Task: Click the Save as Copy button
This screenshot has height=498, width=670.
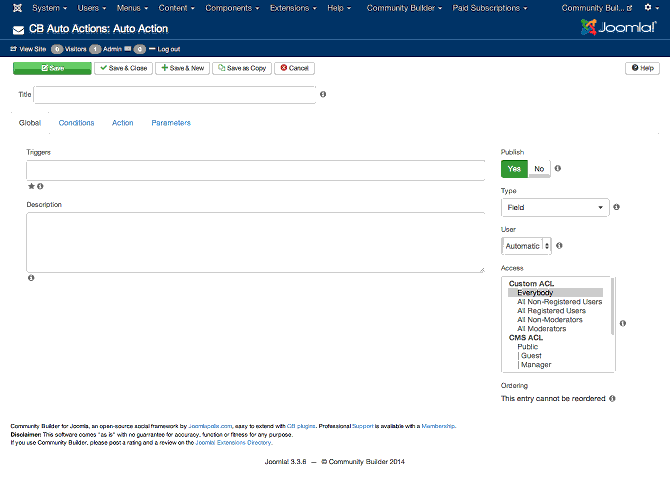Action: [x=242, y=68]
